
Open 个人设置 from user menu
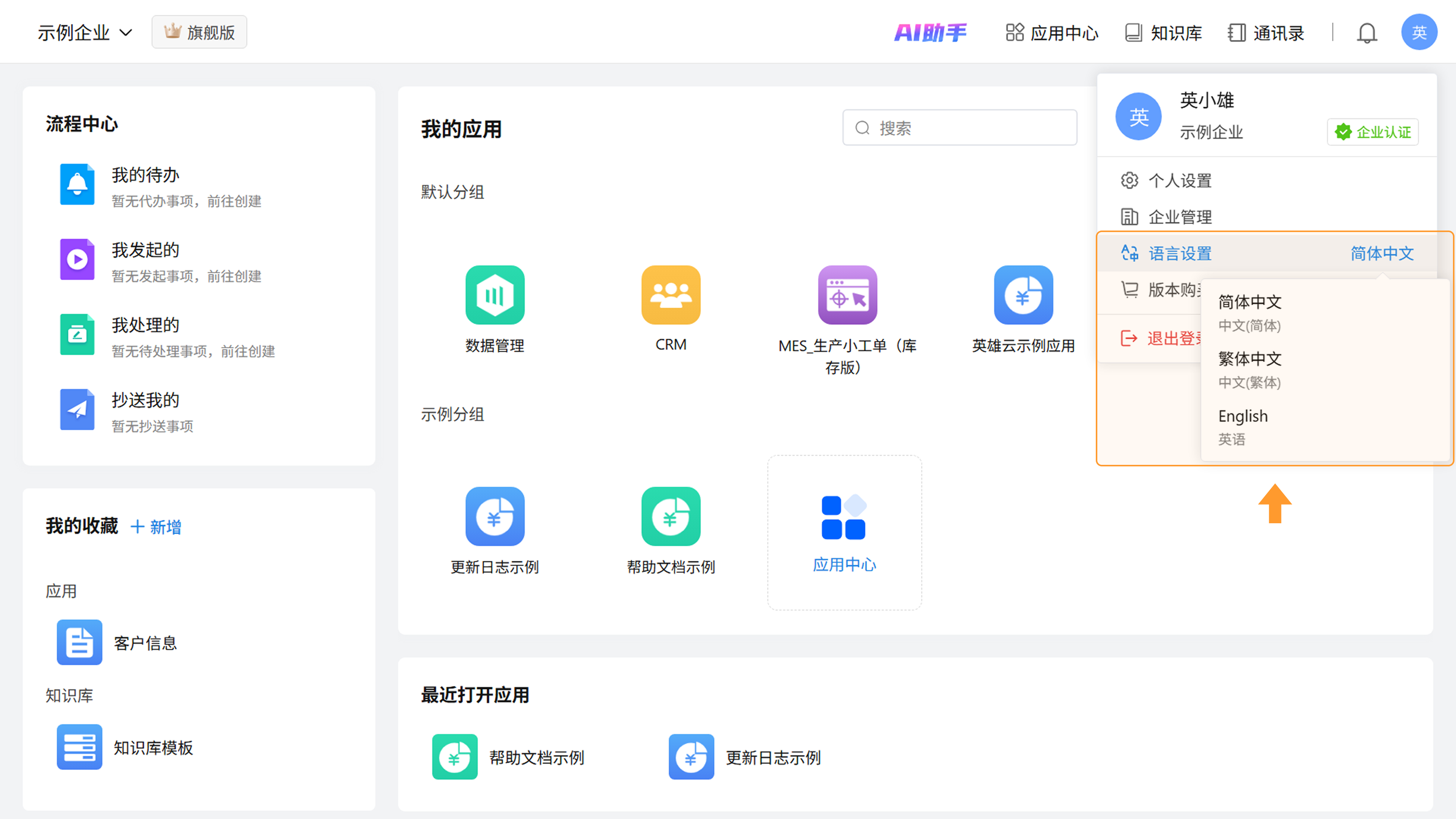coord(1180,181)
